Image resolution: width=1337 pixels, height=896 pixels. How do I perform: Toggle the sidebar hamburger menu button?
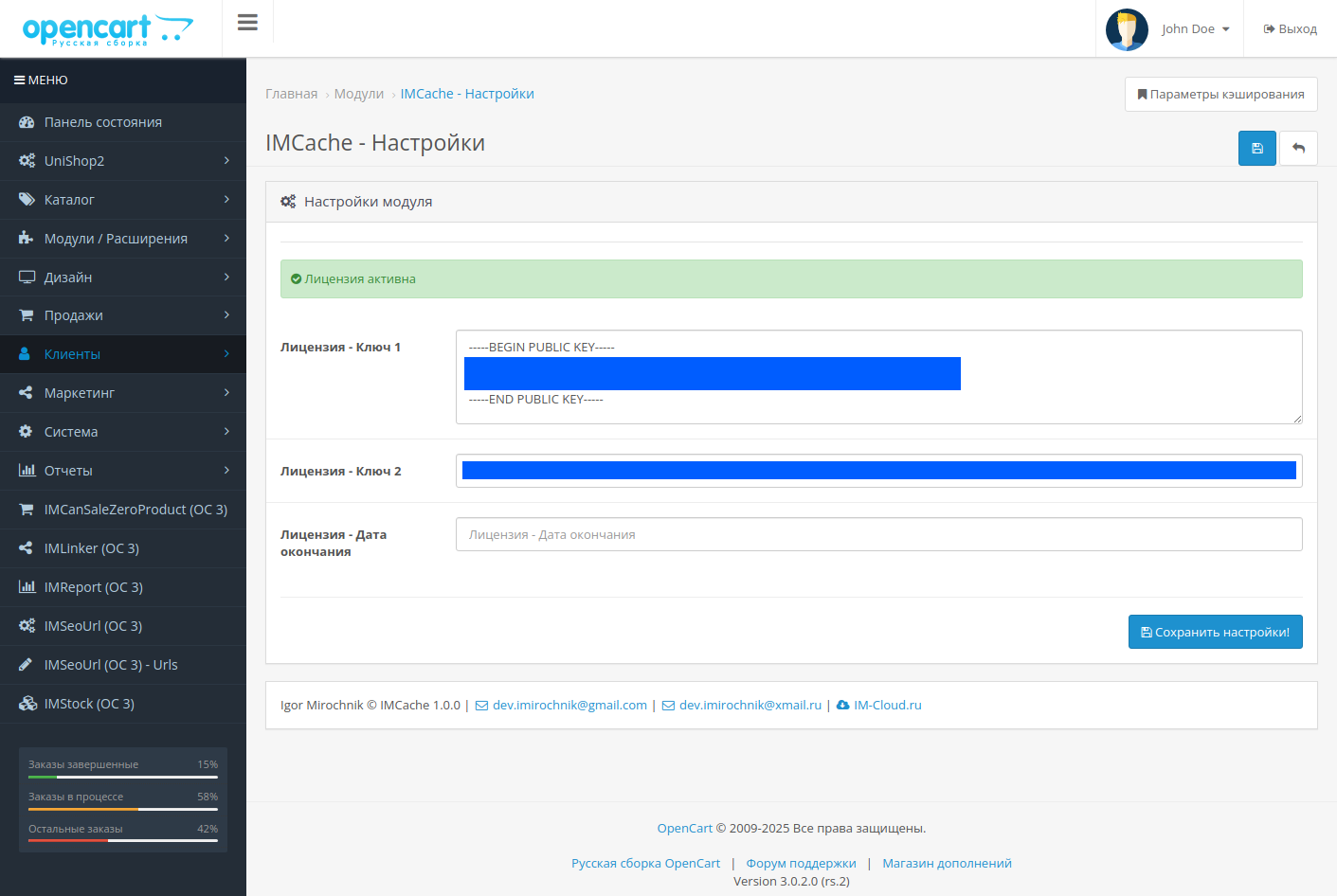click(x=247, y=22)
